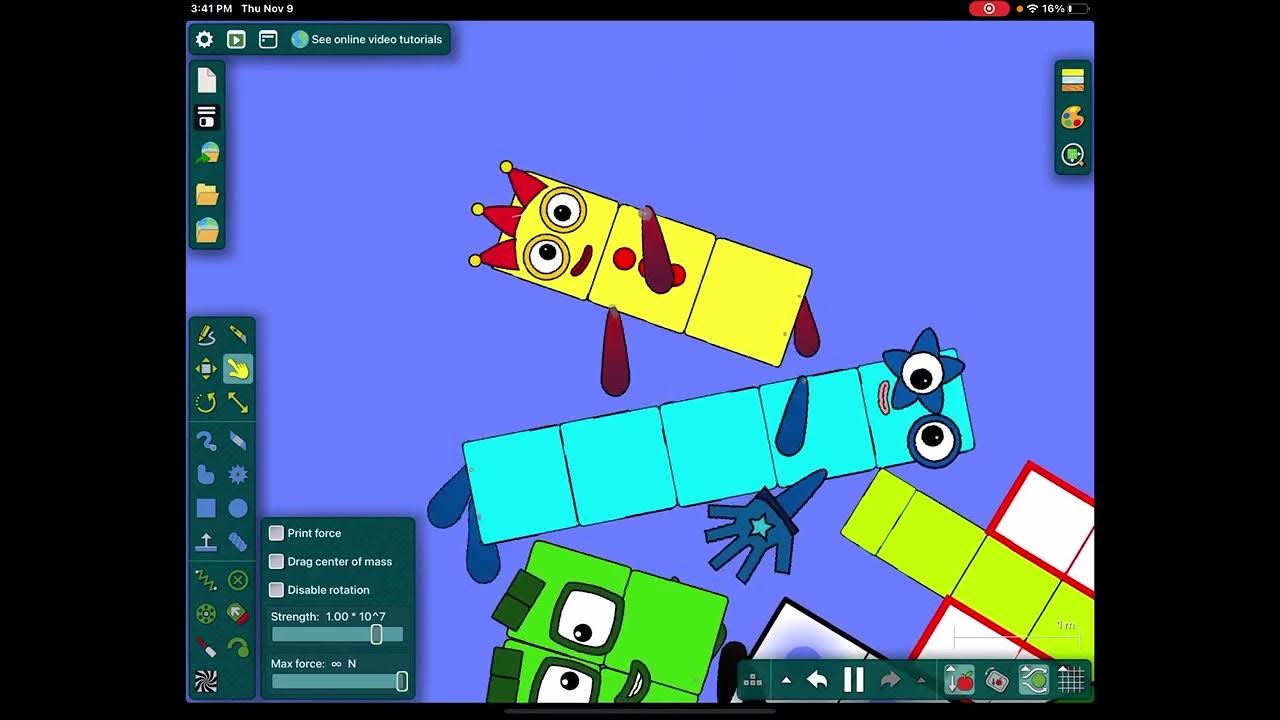Create a new scene with page icon
The height and width of the screenshot is (720, 1280).
207,80
